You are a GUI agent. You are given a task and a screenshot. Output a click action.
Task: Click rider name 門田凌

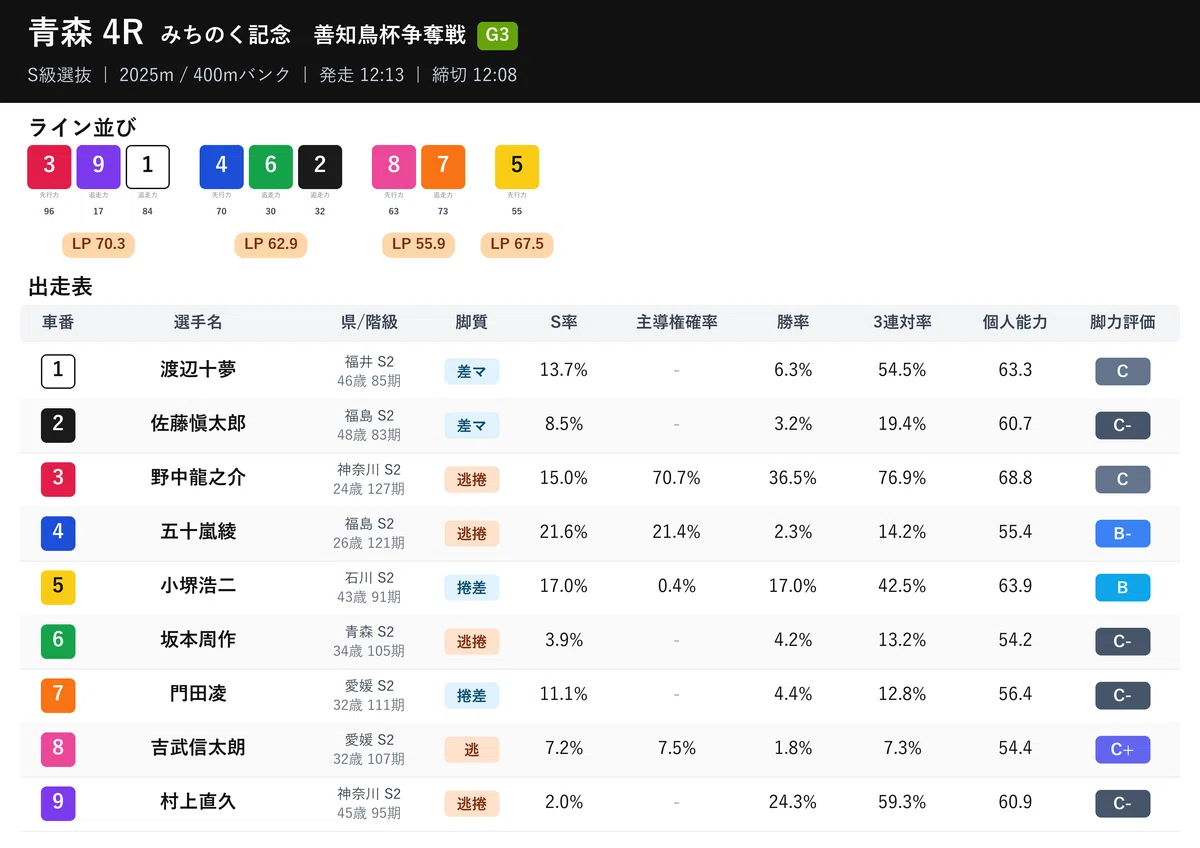198,694
